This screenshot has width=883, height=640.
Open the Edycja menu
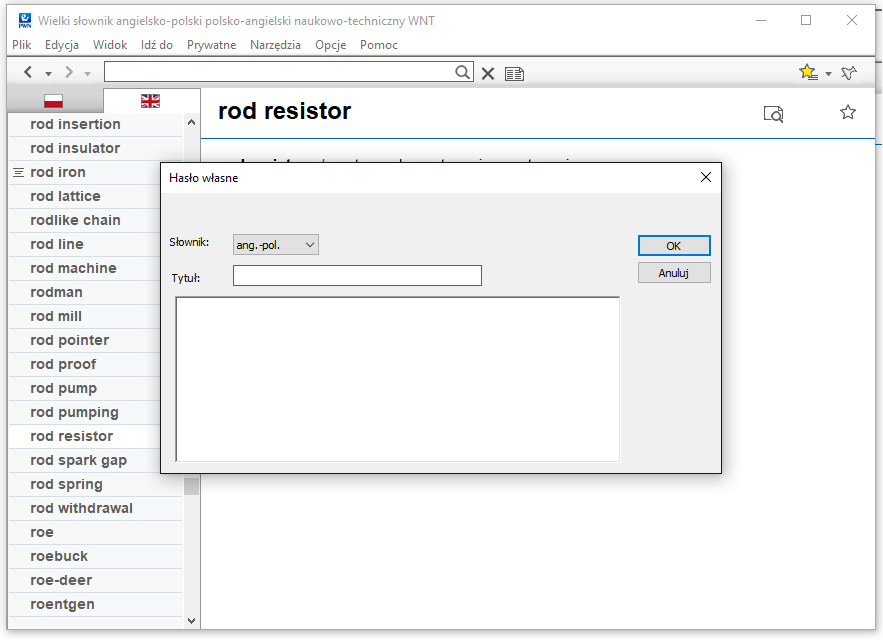point(62,45)
